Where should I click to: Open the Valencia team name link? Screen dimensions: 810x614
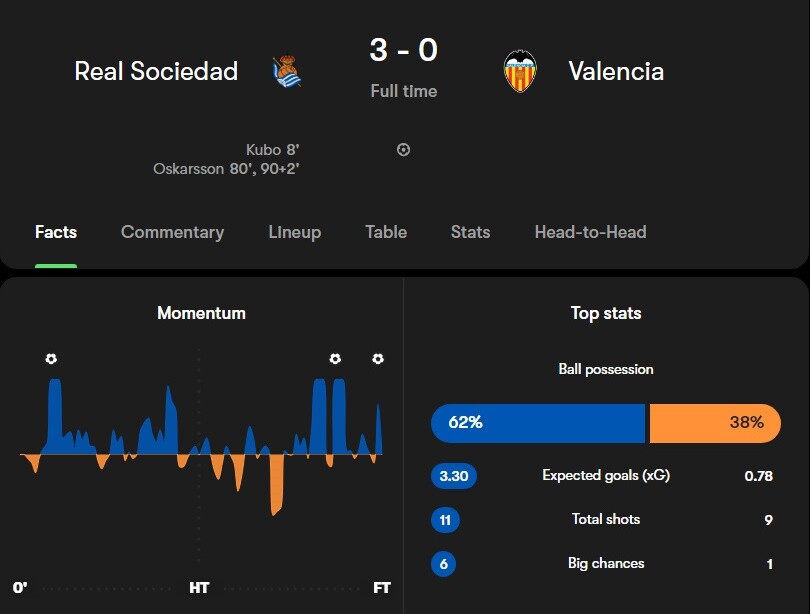616,71
